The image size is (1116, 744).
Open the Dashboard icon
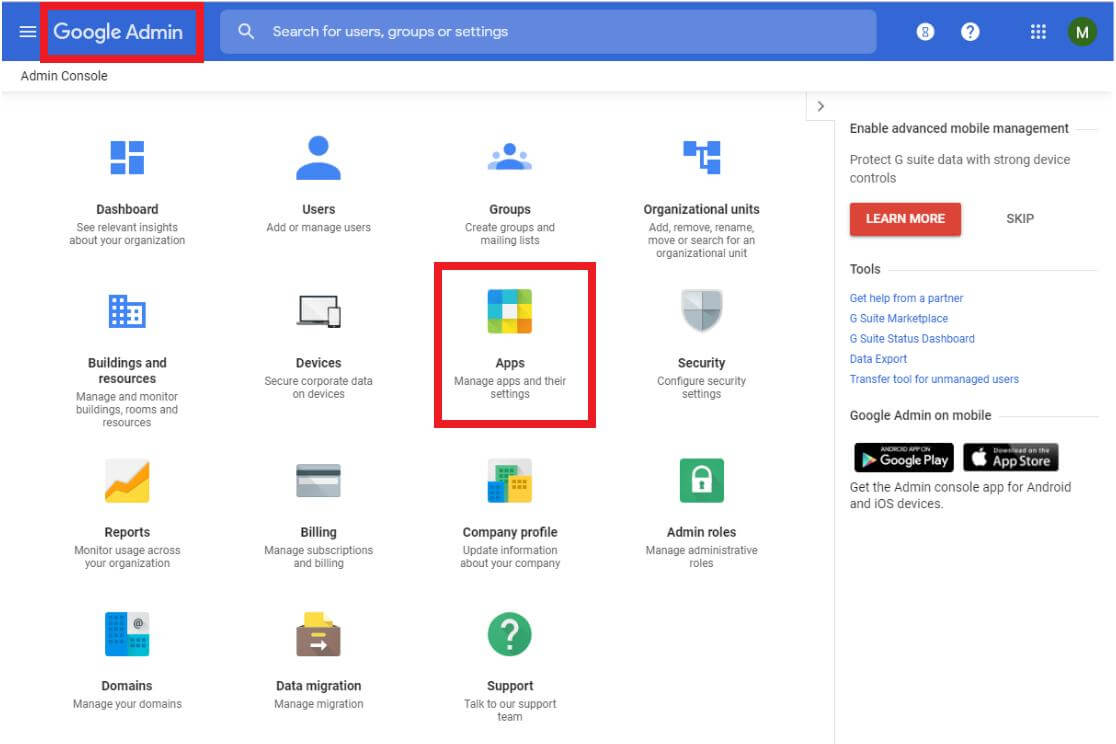pos(127,157)
